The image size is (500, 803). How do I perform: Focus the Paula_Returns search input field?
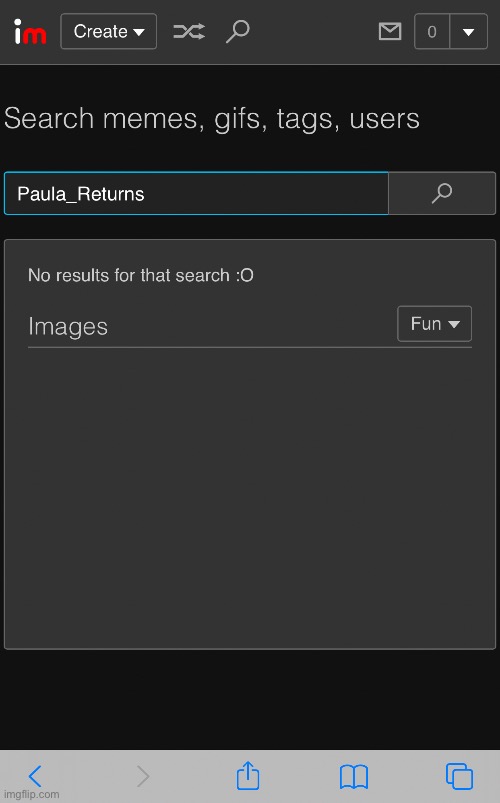point(196,194)
